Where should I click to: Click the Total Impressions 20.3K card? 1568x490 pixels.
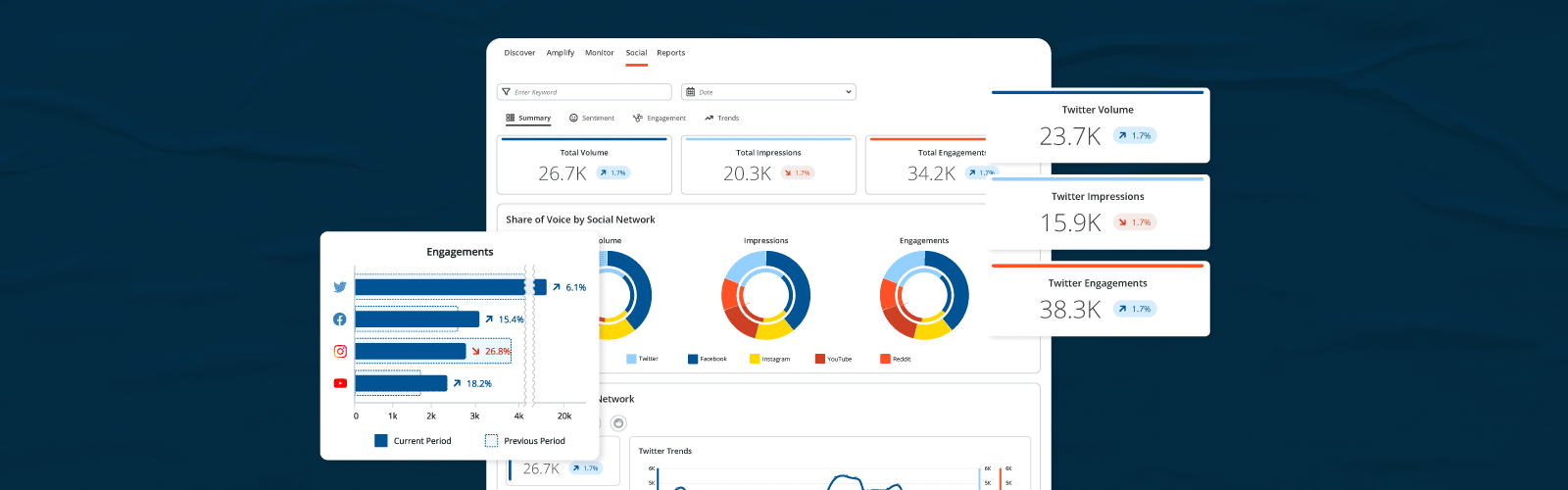pyautogui.click(x=768, y=165)
